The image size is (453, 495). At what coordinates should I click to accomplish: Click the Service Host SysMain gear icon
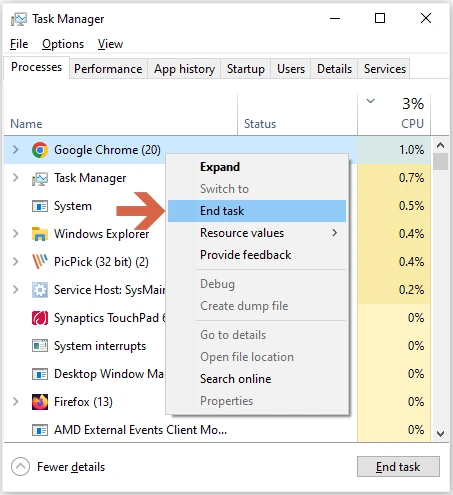pos(40,290)
